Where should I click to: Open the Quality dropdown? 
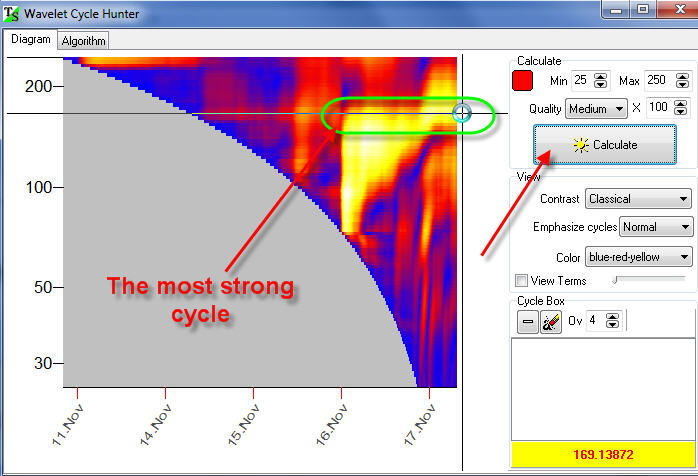pos(596,108)
